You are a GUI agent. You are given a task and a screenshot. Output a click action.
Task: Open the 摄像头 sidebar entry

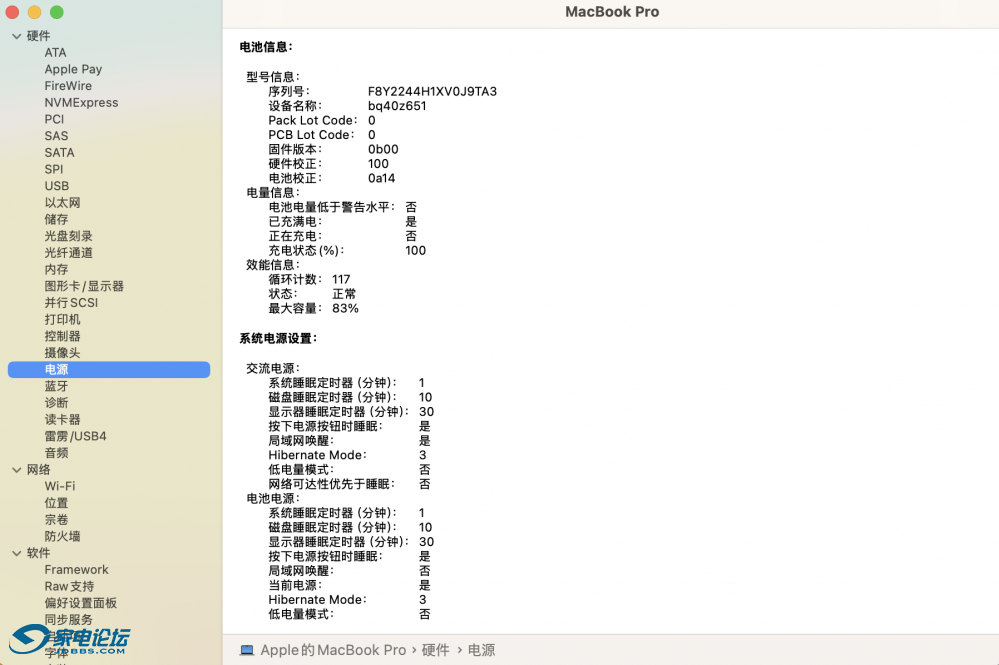62,353
